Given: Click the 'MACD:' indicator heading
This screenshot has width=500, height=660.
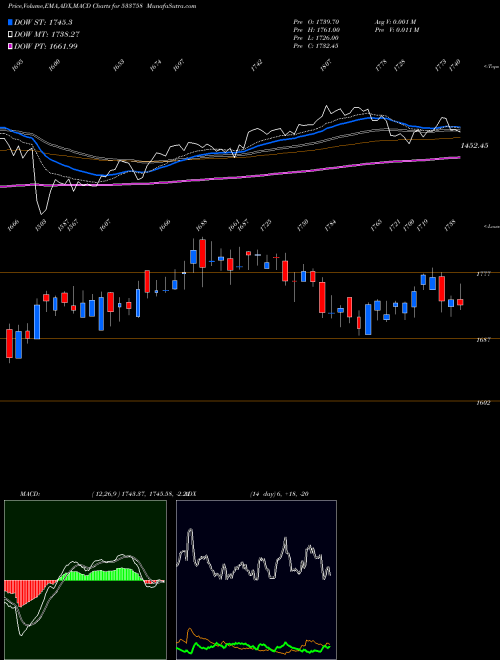Looking at the screenshot, I should click(x=29, y=494).
